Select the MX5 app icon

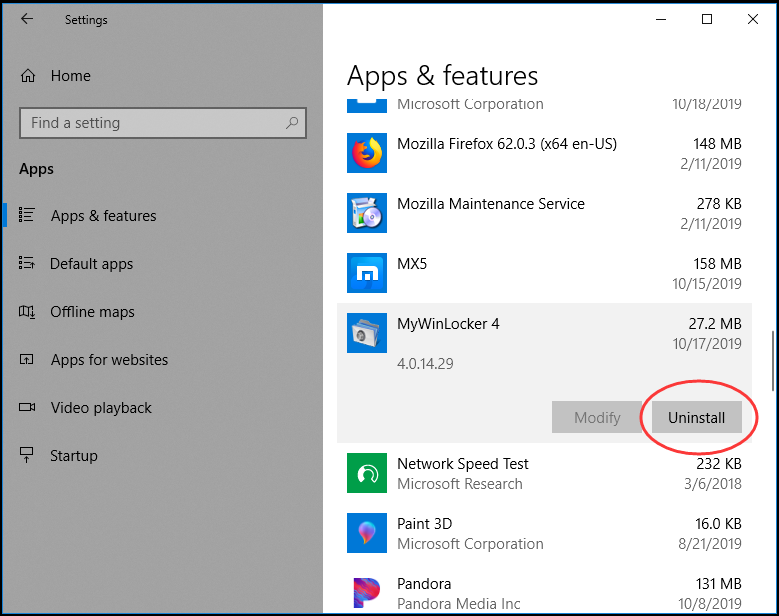tap(367, 273)
